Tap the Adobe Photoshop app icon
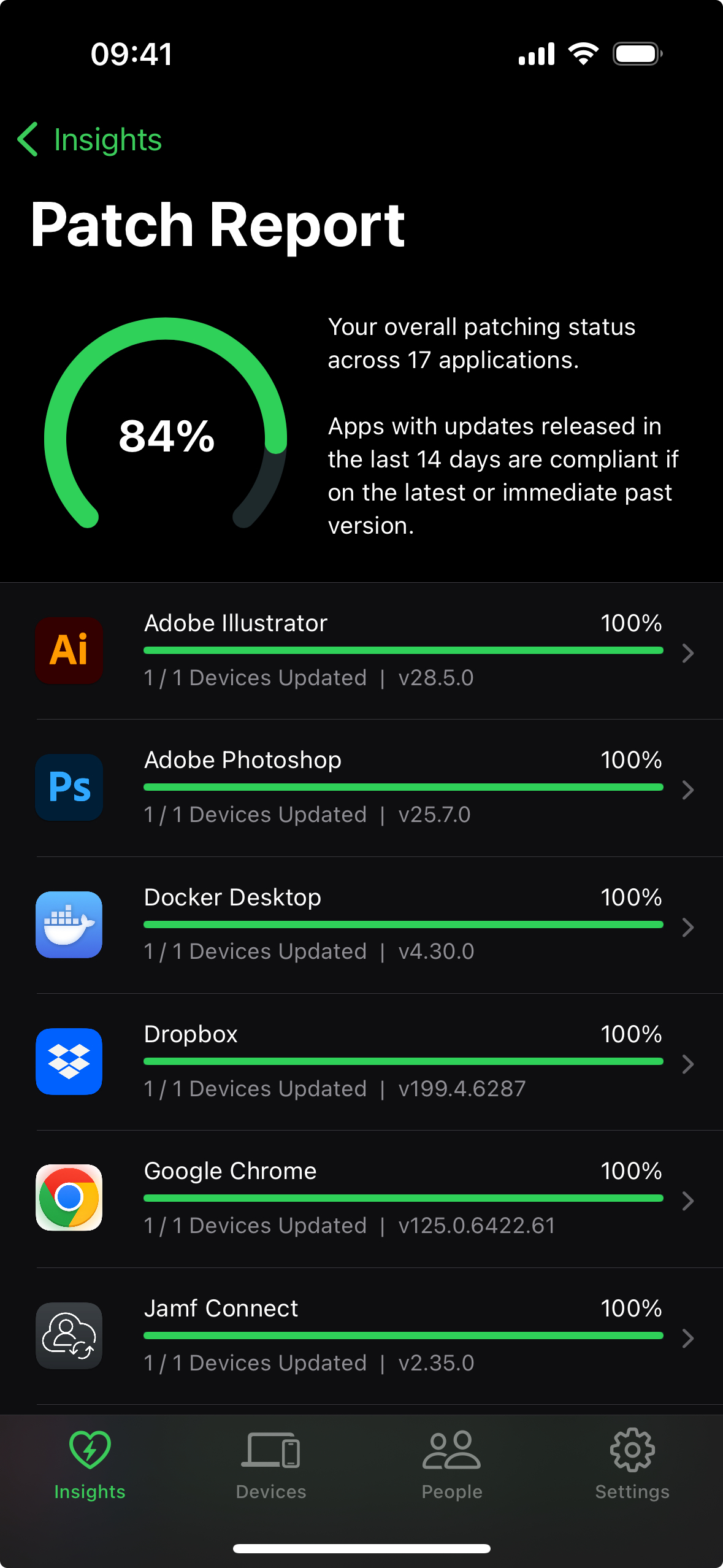Screen dimensions: 723x1568 [69, 787]
